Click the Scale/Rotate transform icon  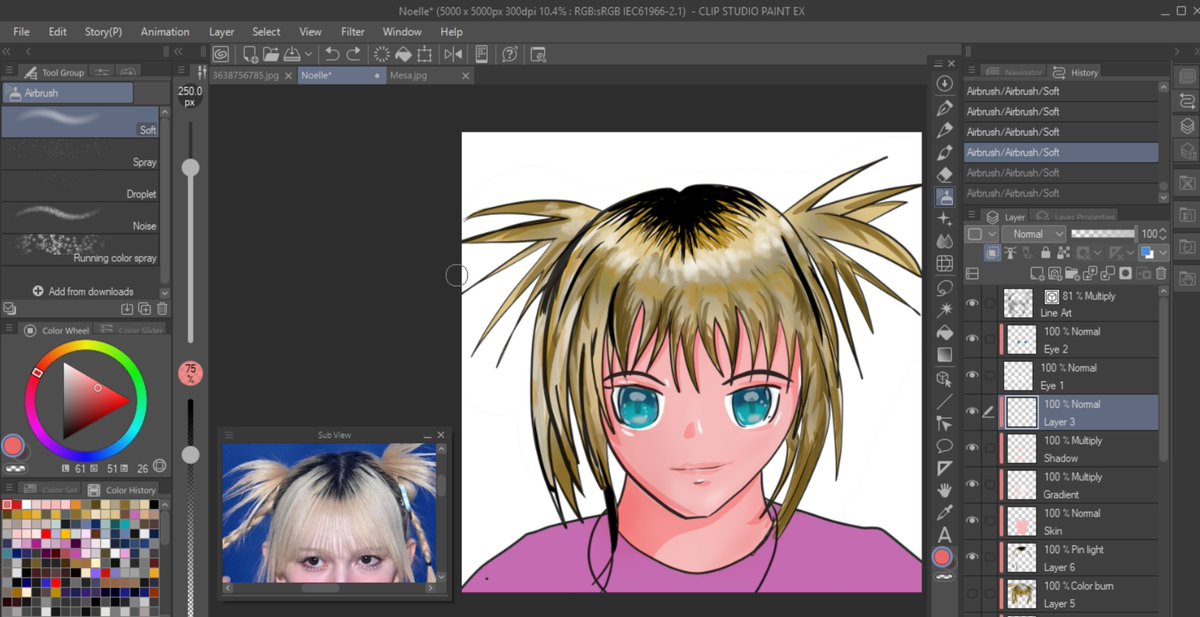425,54
